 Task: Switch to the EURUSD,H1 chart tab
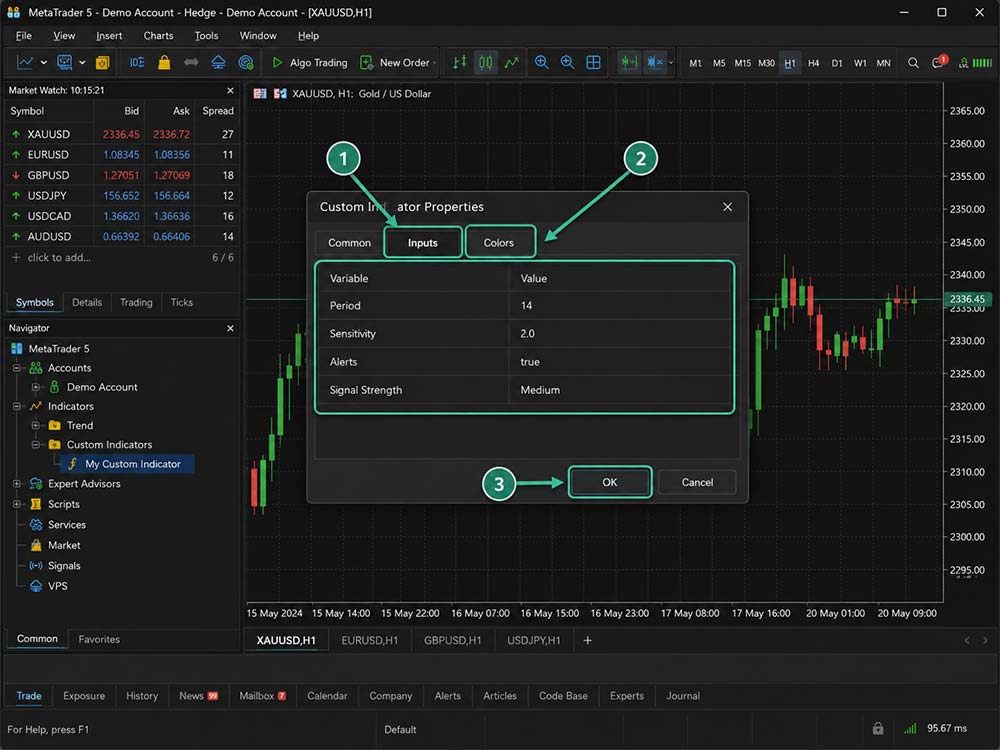coord(369,640)
